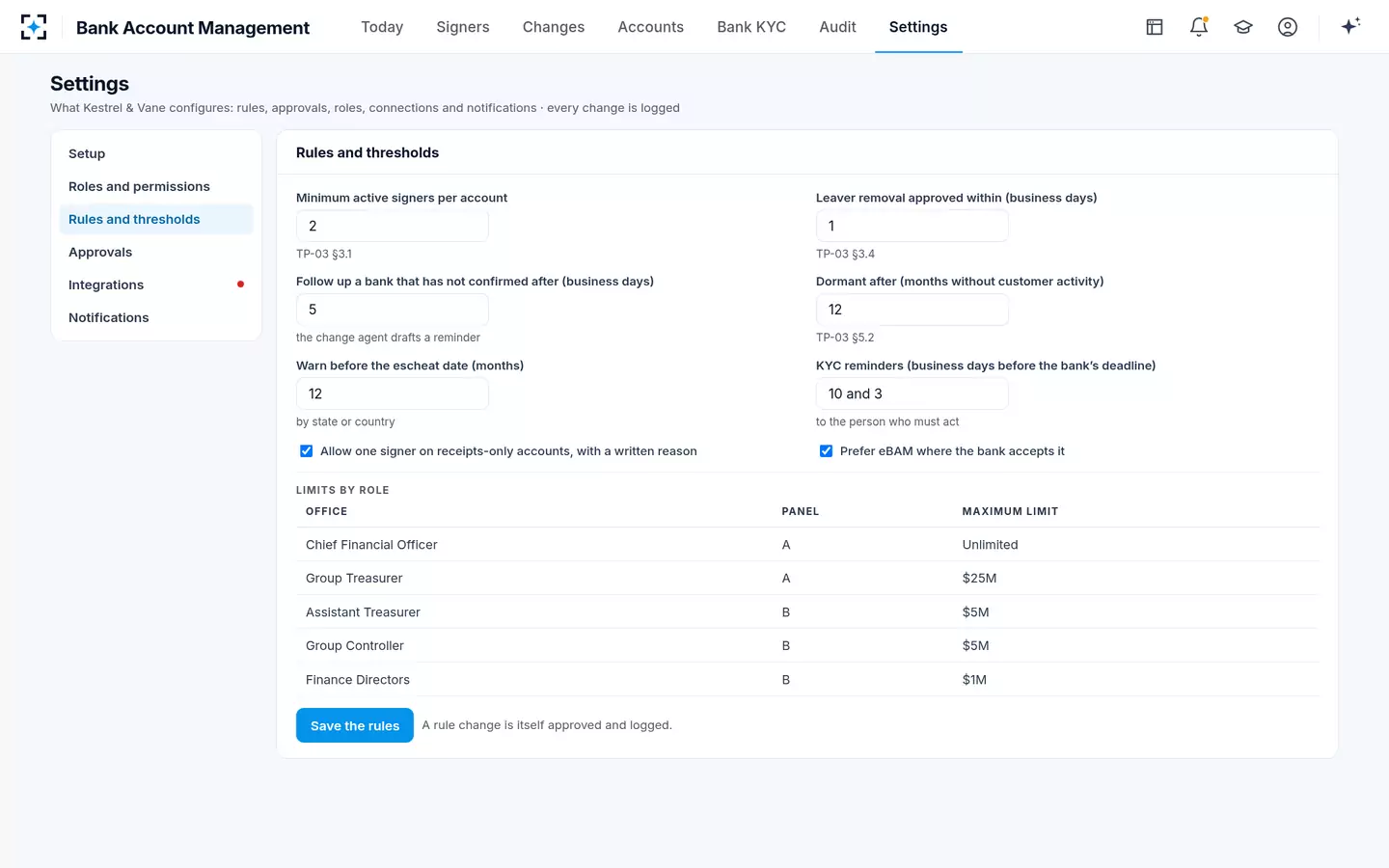The width and height of the screenshot is (1389, 868).
Task: Focus the Follow up a bank field
Action: [x=393, y=310]
